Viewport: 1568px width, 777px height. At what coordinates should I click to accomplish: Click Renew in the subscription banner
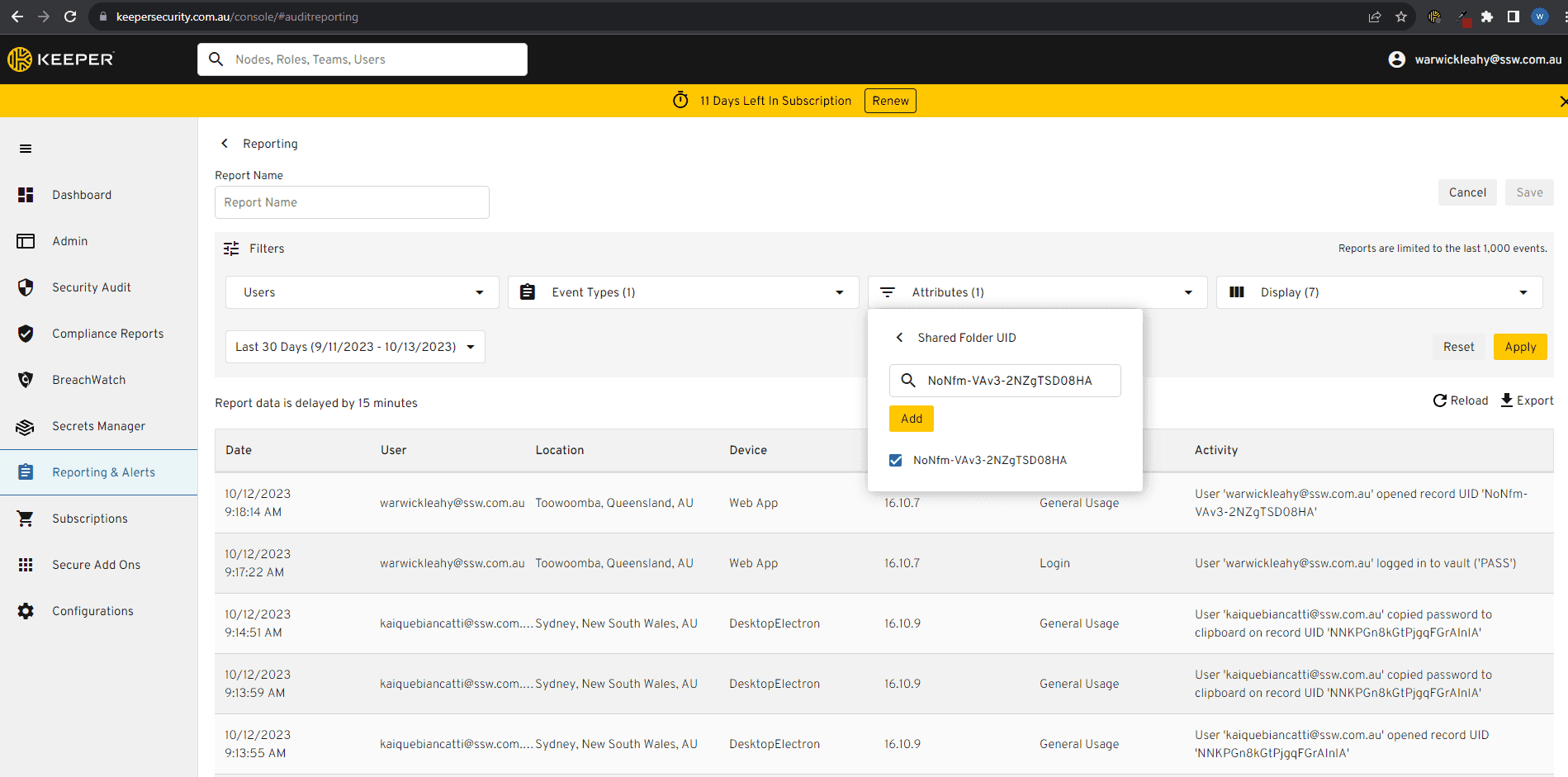890,101
